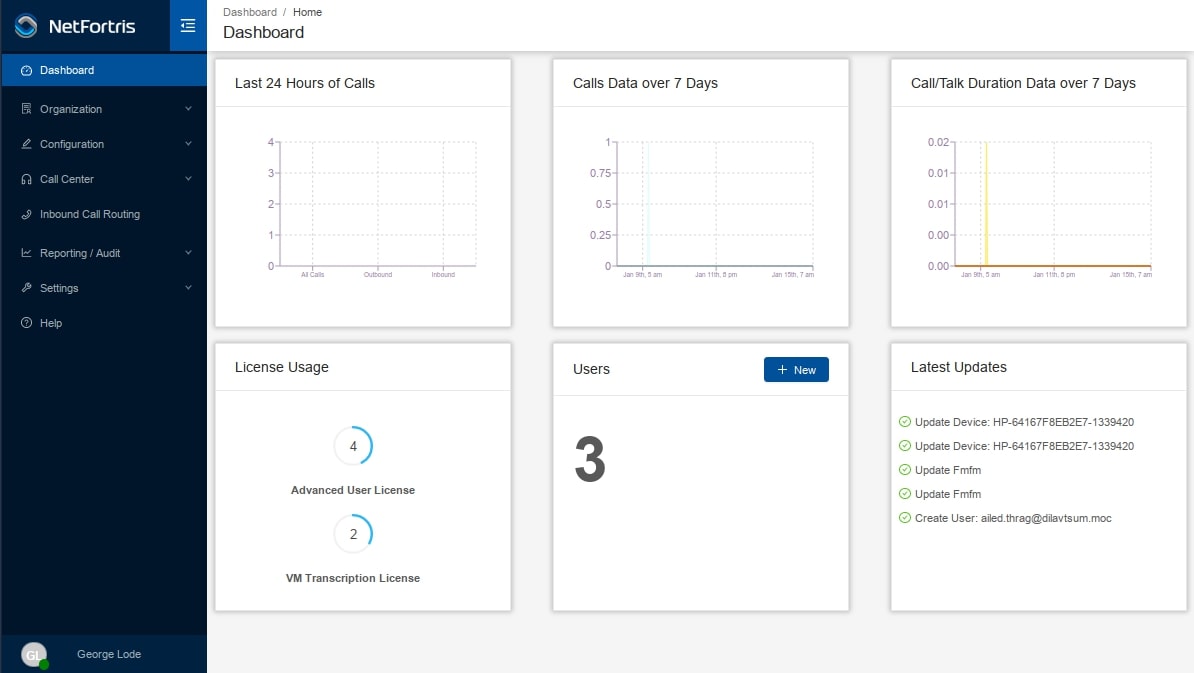Open the Call Center menu item
Screen dimensions: 1194x673
click(104, 179)
